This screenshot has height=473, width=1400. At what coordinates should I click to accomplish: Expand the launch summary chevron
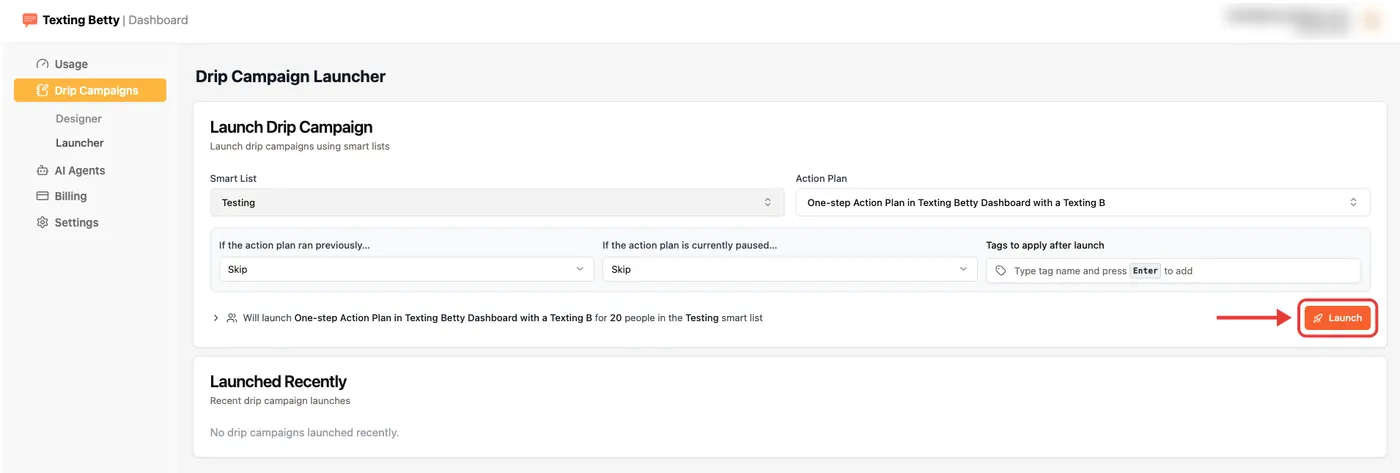[x=216, y=318]
